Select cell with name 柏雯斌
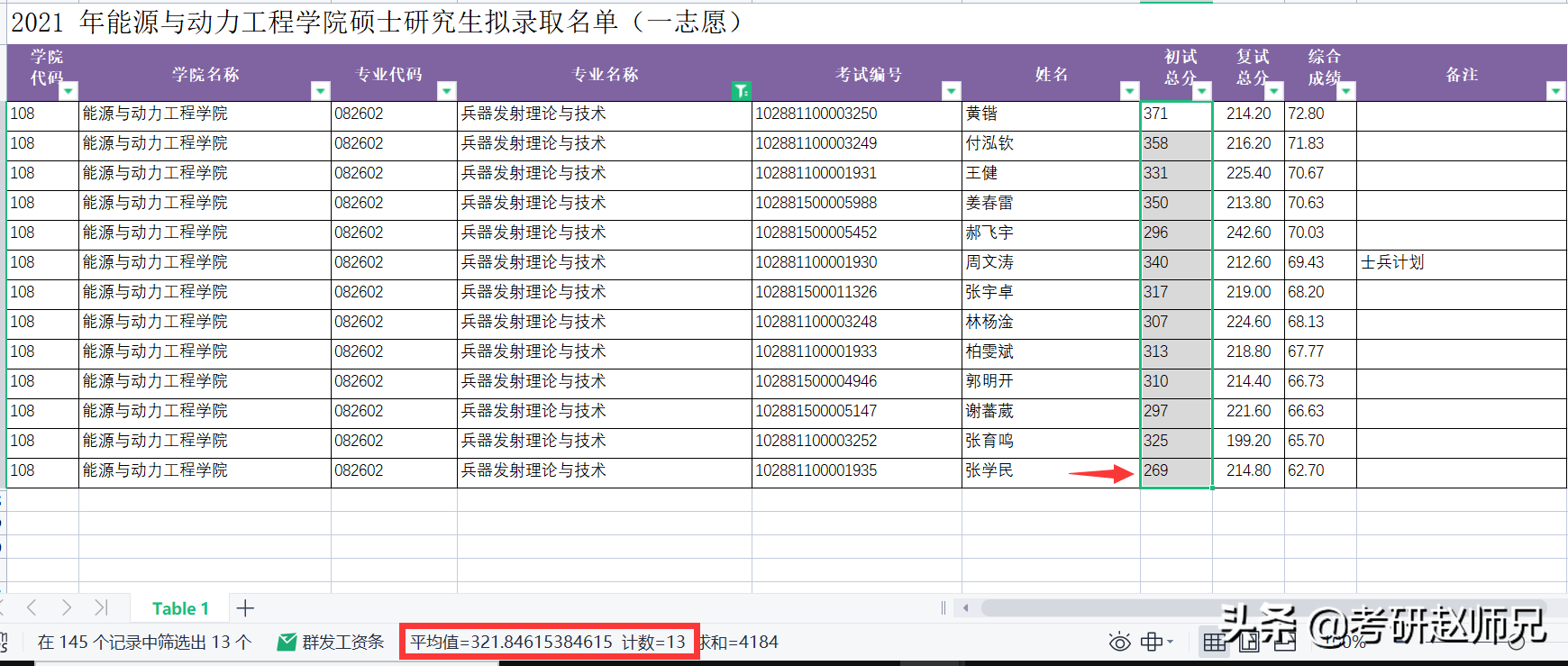 click(1051, 351)
